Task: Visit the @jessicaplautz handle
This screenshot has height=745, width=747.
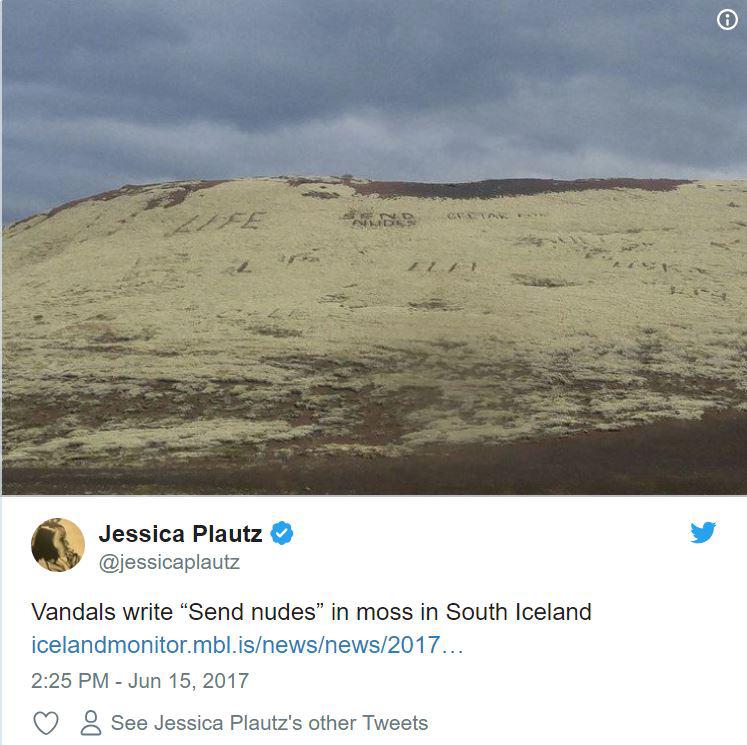Action: 169,563
